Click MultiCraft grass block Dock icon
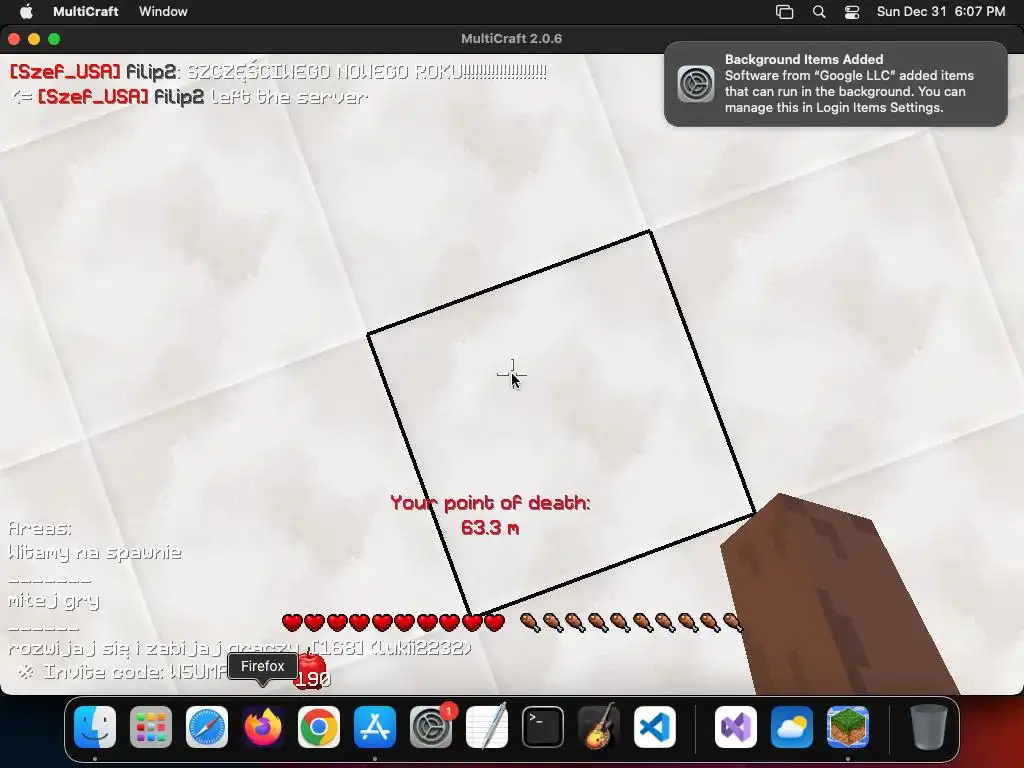 coord(848,727)
